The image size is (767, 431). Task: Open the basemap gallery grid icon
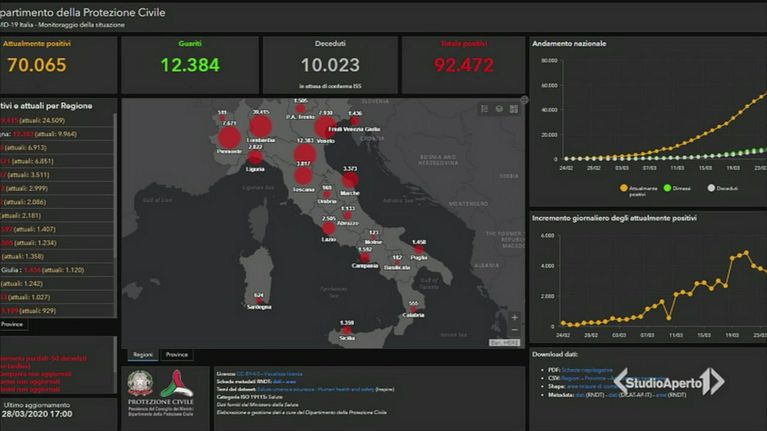pyautogui.click(x=512, y=108)
